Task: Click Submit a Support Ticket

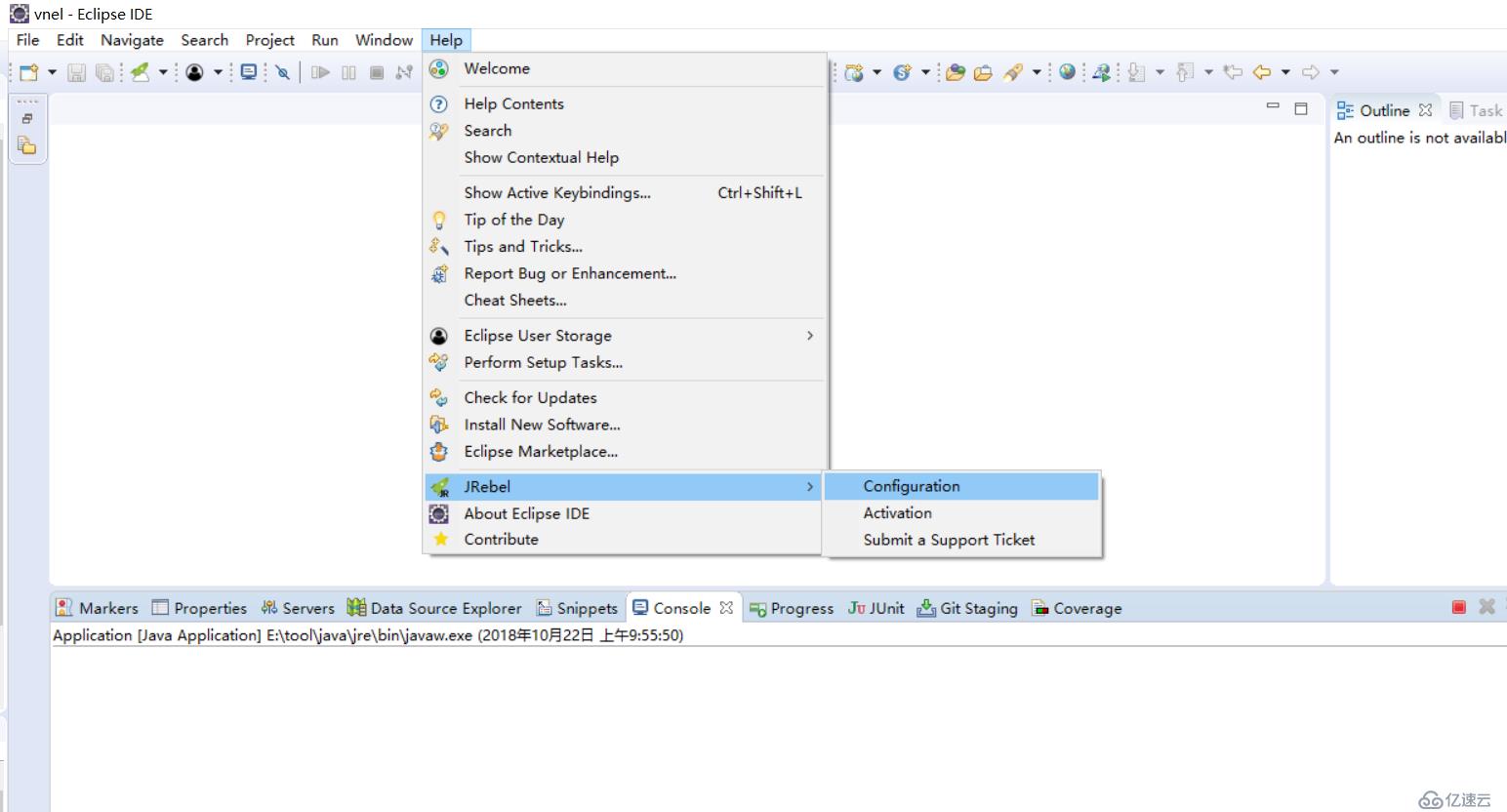Action: point(961,540)
